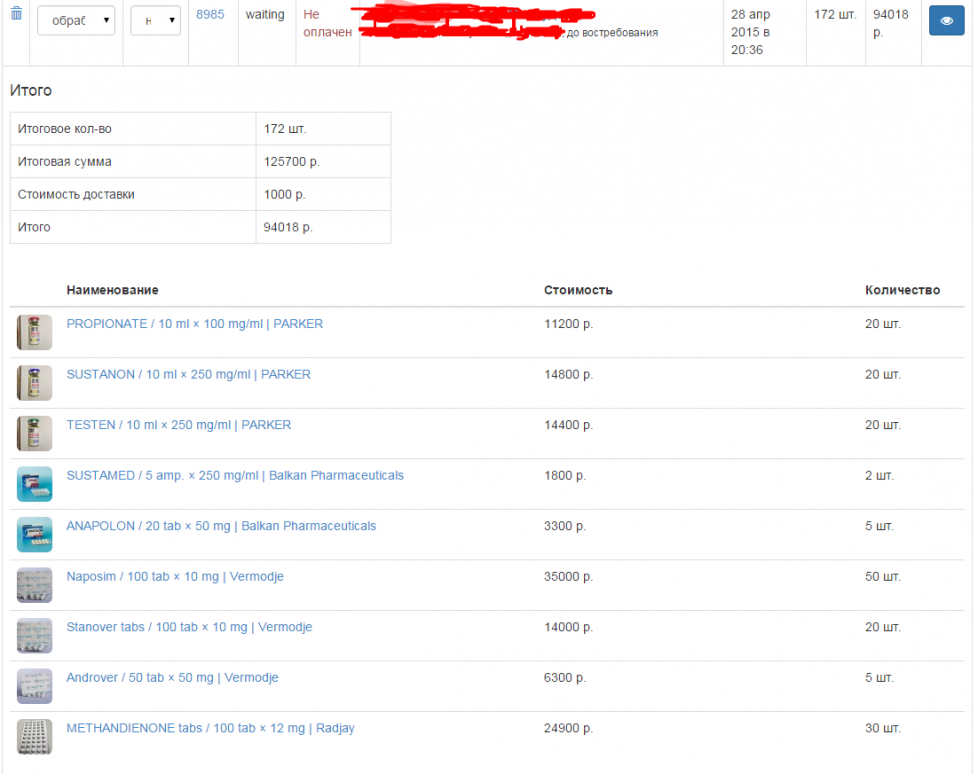
Task: Click the trash delete icon for the order
Action: tap(16, 14)
